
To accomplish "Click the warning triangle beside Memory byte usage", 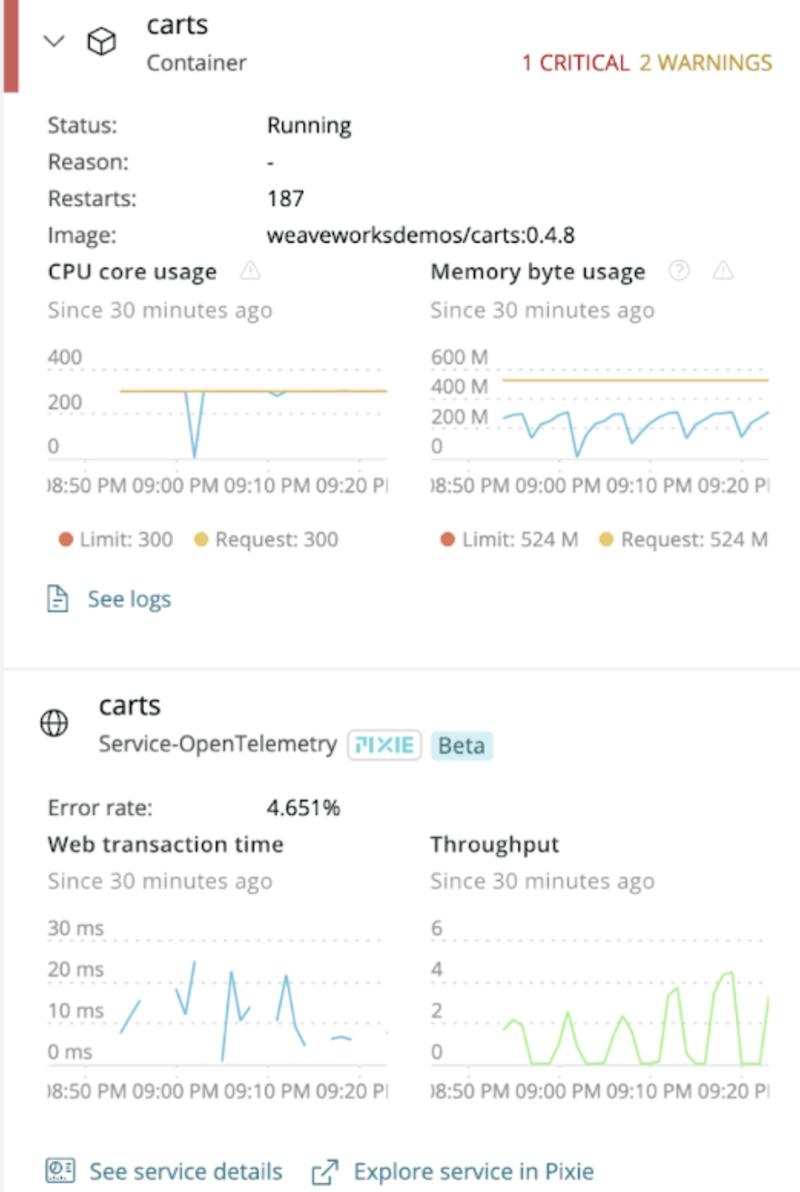I will [723, 271].
